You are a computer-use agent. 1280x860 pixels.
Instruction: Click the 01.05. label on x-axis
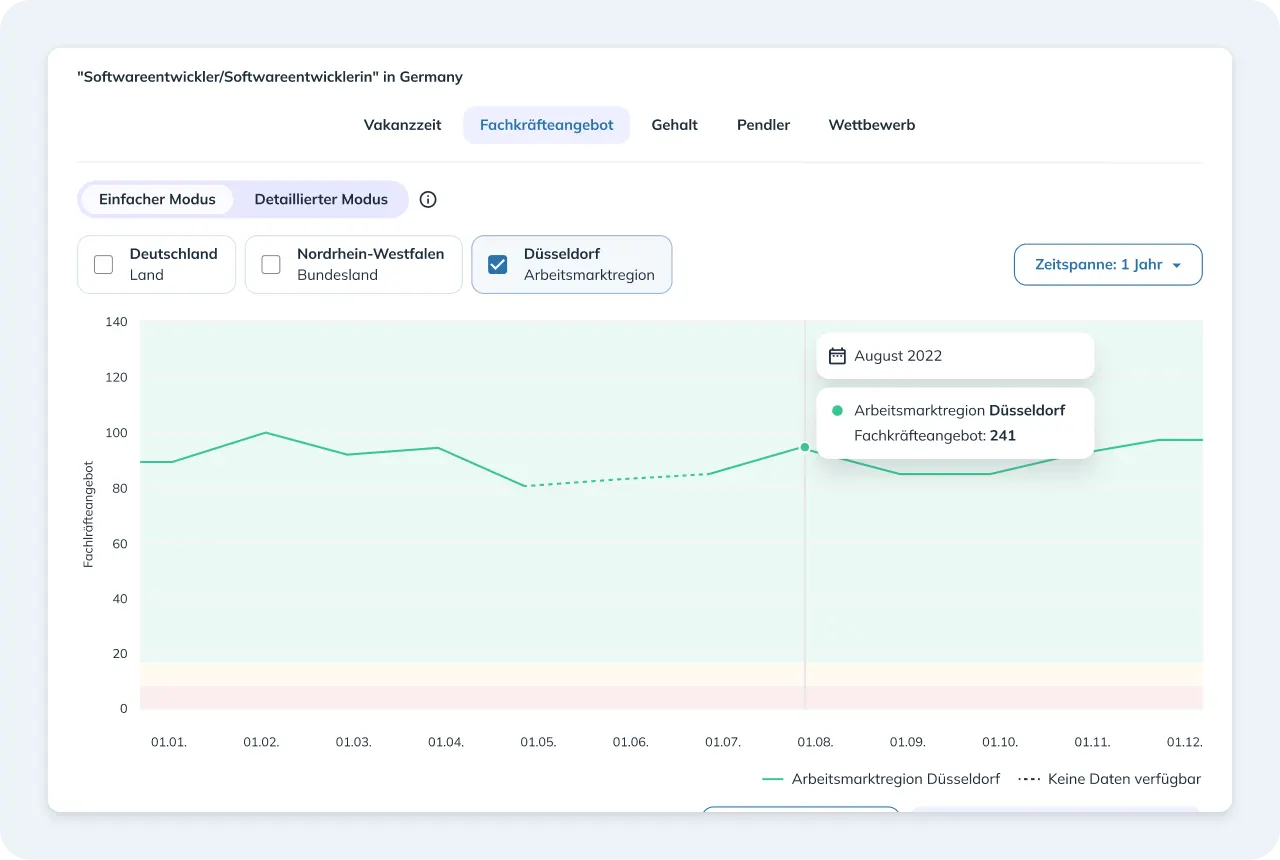click(538, 742)
